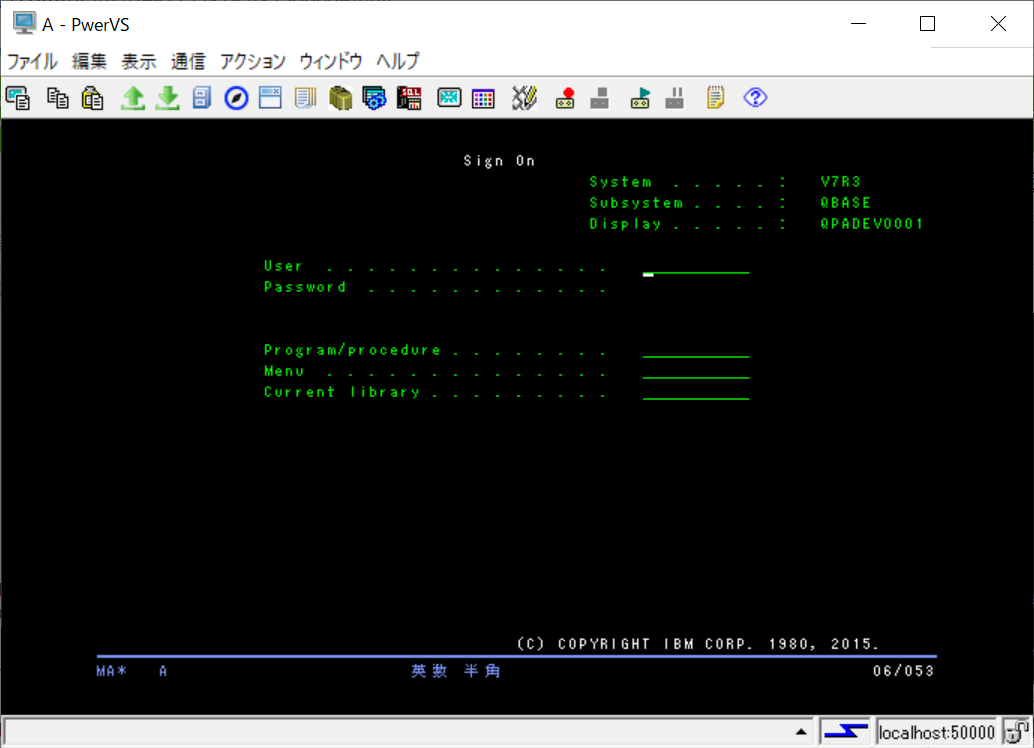Click the User input field
Screen dimensions: 1034x748
(696, 267)
